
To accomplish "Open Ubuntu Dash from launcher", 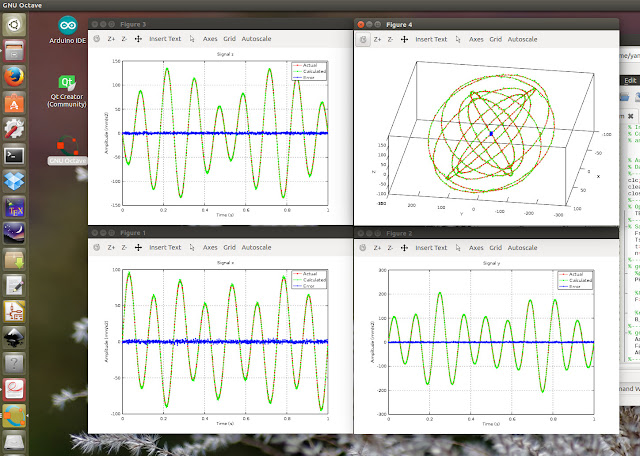I will (14, 24).
